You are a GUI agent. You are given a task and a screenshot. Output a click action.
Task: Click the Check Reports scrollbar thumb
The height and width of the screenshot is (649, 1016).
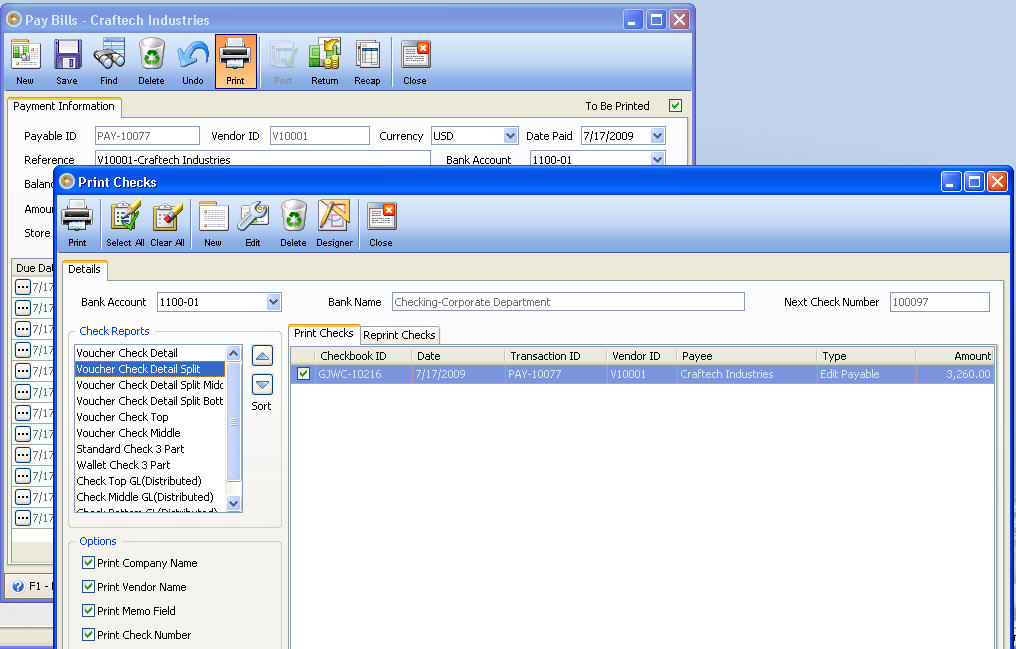pyautogui.click(x=234, y=422)
